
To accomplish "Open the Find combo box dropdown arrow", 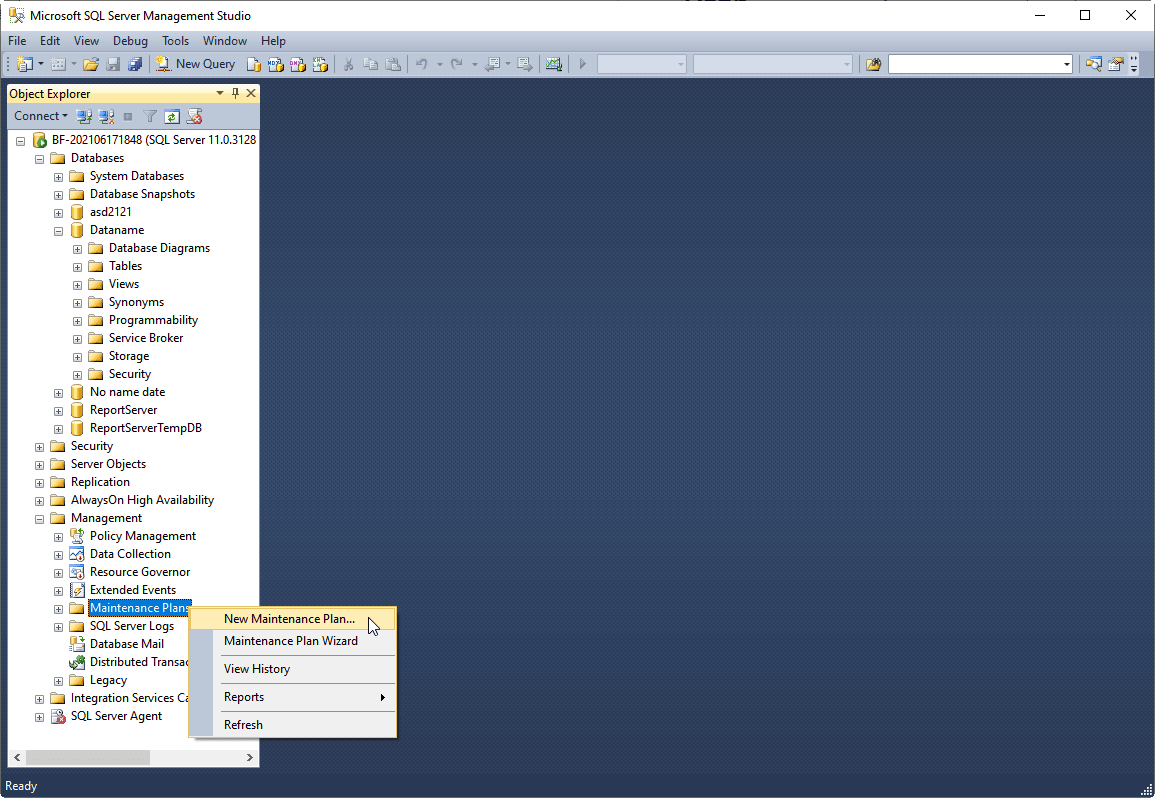I will [x=1067, y=65].
